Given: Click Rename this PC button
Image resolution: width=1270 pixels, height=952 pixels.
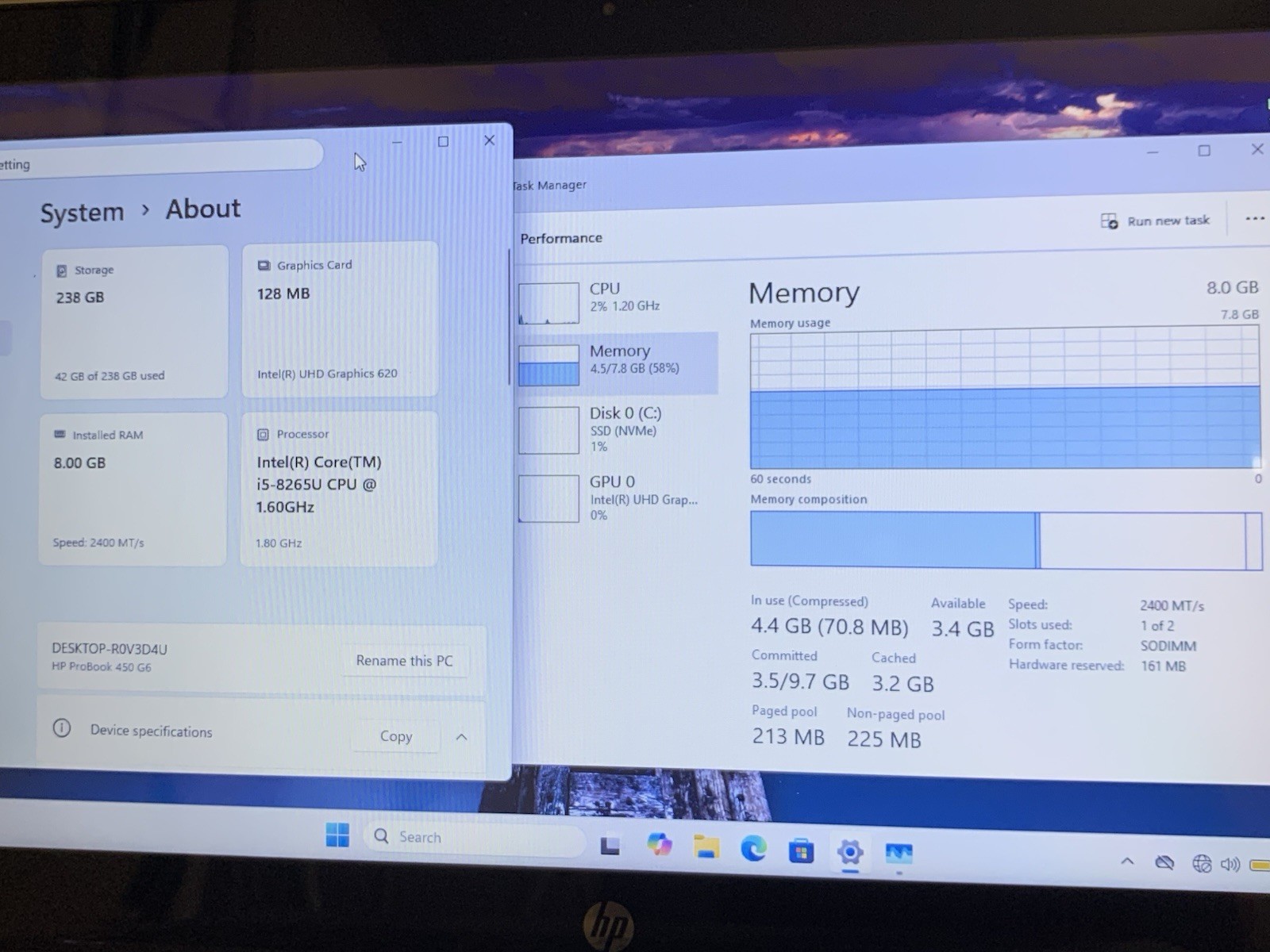Looking at the screenshot, I should tap(404, 661).
